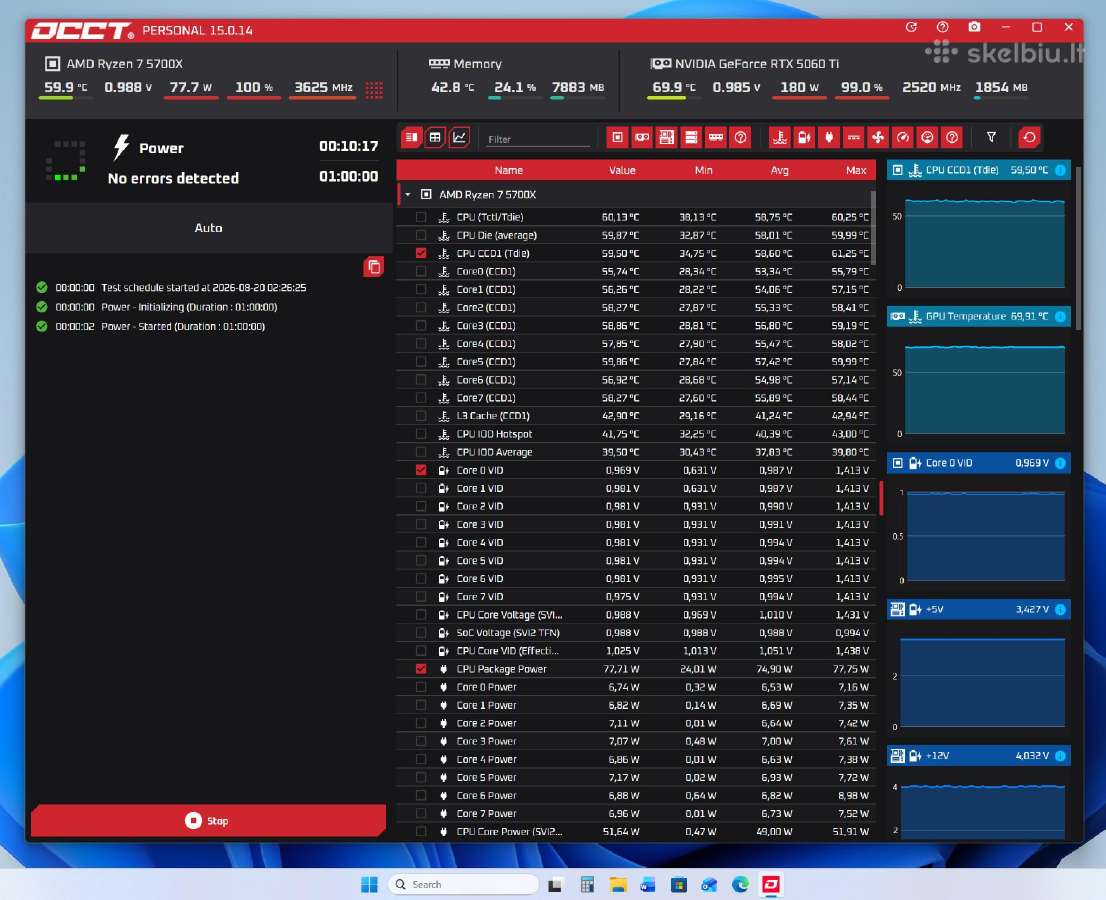Toggle power sensors filter
1106x900 pixels.
click(x=829, y=138)
